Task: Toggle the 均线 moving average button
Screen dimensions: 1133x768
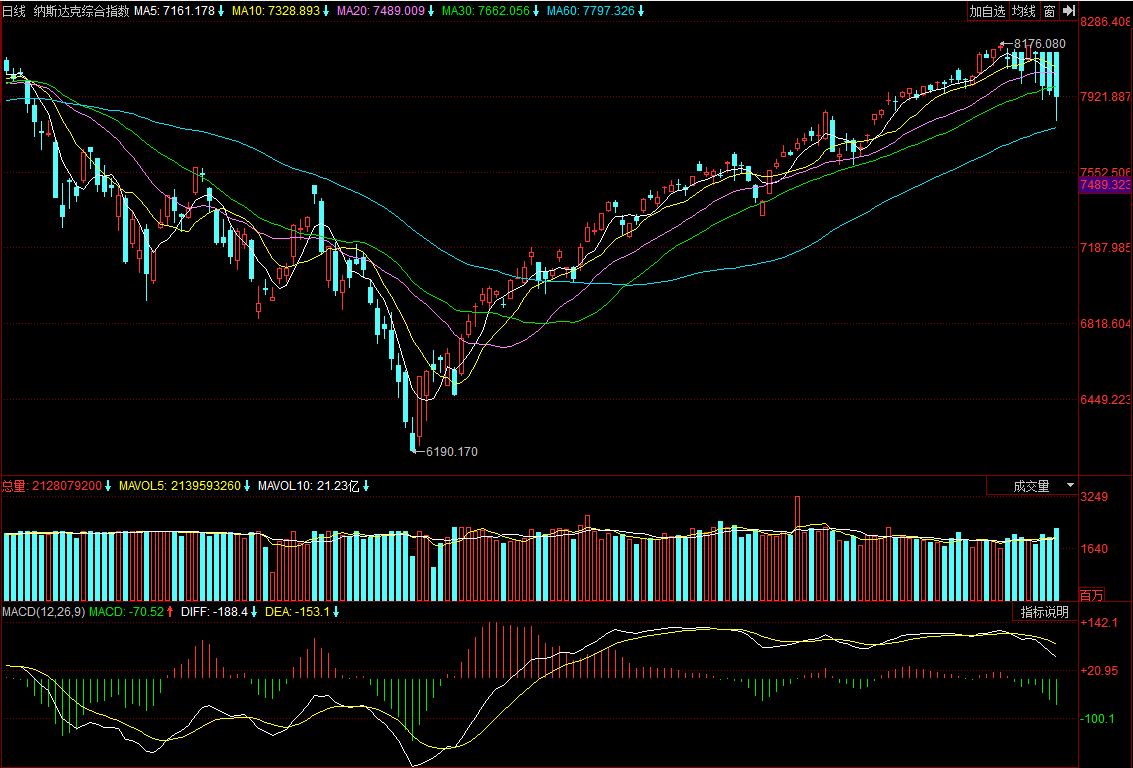Action: coord(1023,11)
